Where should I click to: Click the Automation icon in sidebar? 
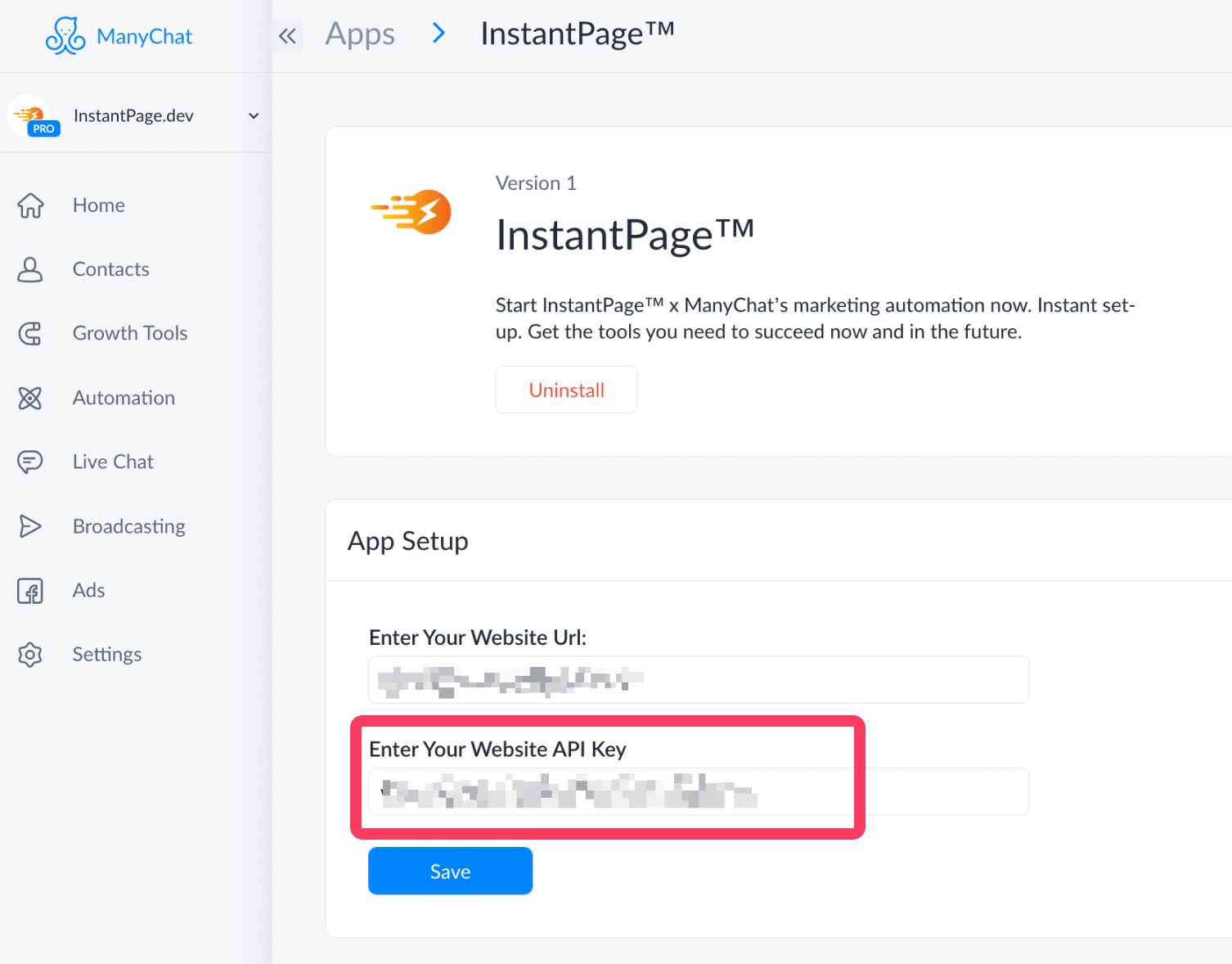30,398
